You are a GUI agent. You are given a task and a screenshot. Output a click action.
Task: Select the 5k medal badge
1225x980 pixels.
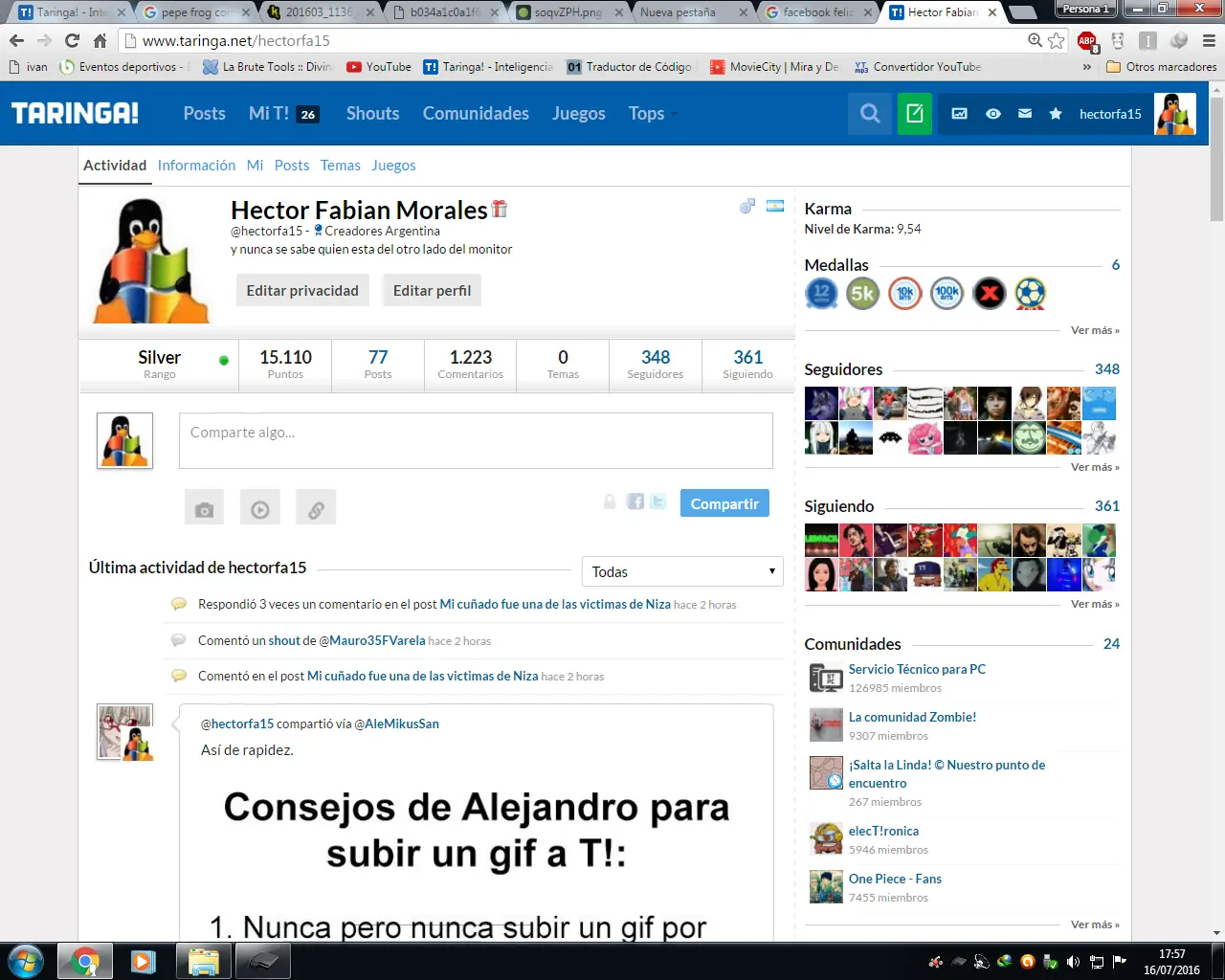point(863,294)
